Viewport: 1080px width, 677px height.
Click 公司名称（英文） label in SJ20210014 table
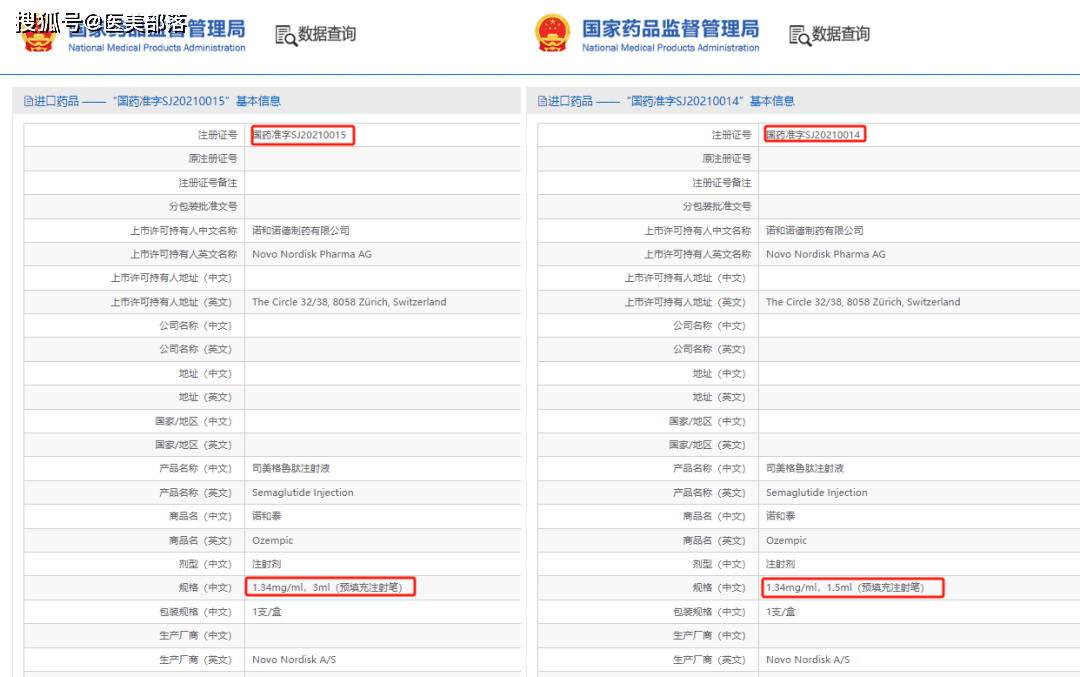point(712,349)
